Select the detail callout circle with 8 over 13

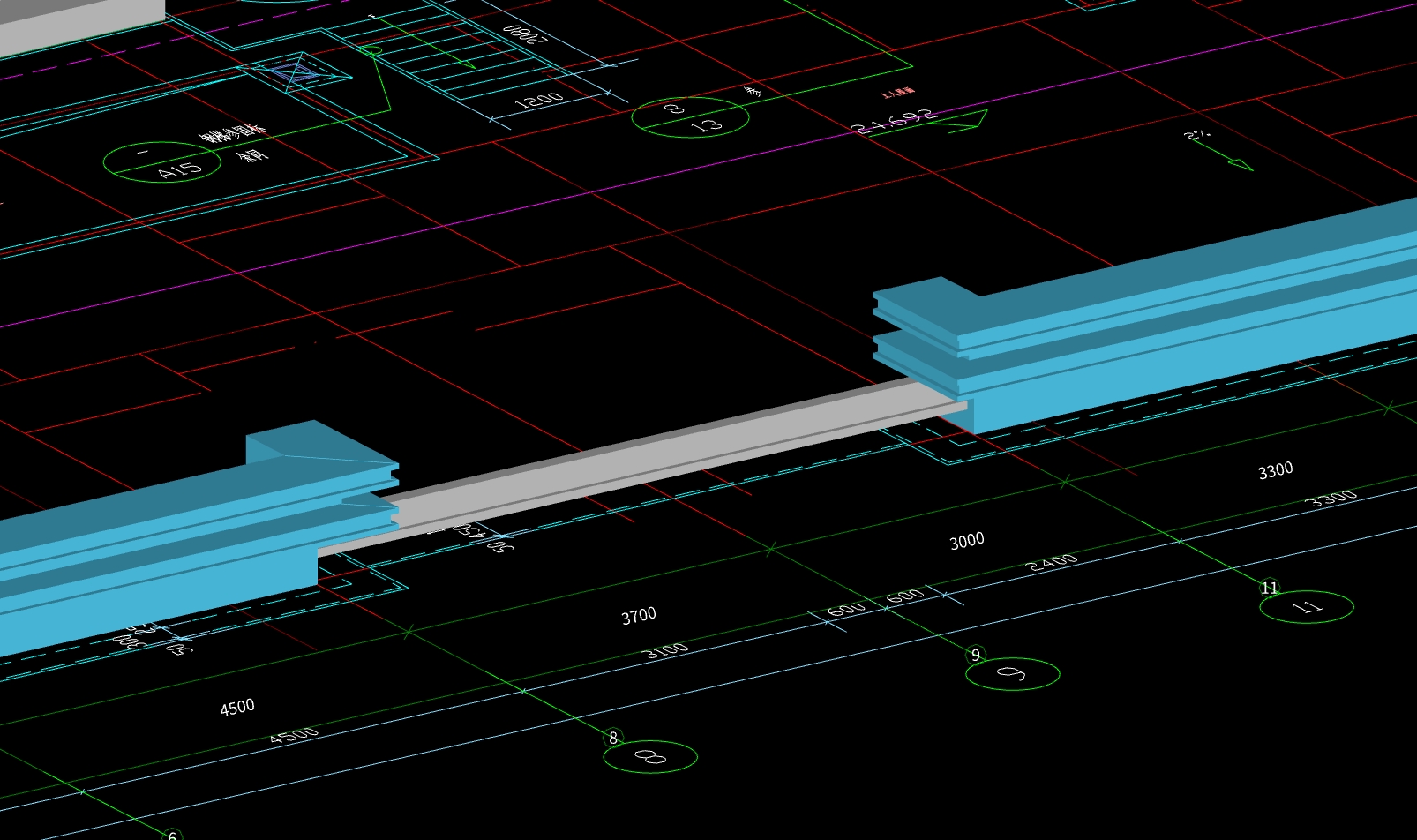tap(690, 117)
